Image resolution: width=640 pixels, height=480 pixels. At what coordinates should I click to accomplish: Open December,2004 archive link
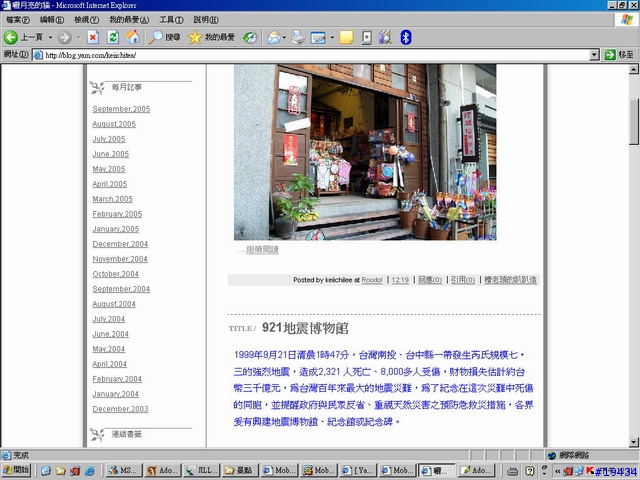click(120, 244)
